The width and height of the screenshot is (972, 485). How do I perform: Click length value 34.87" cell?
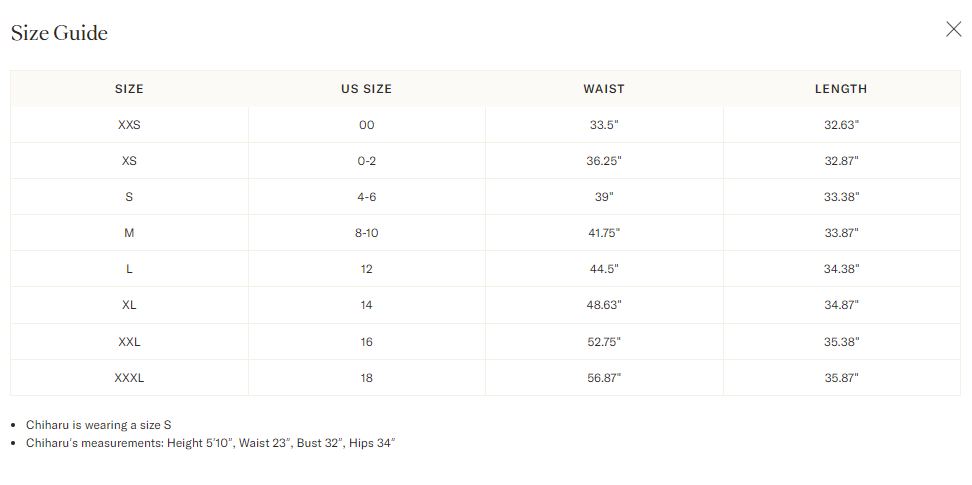(841, 305)
